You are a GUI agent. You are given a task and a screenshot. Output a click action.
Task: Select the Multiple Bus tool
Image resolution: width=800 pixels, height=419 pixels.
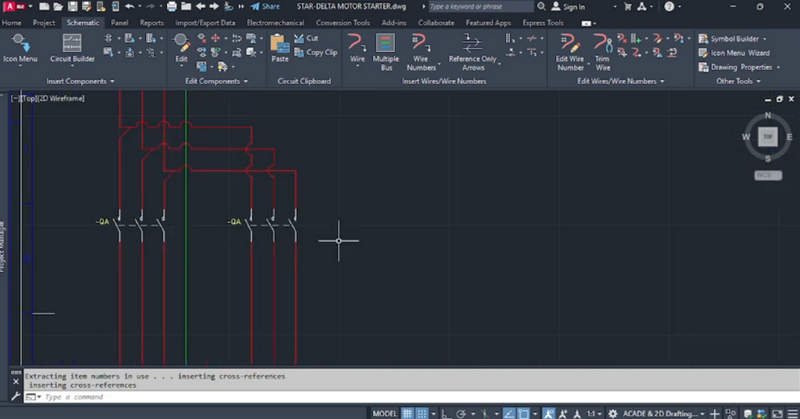(386, 52)
